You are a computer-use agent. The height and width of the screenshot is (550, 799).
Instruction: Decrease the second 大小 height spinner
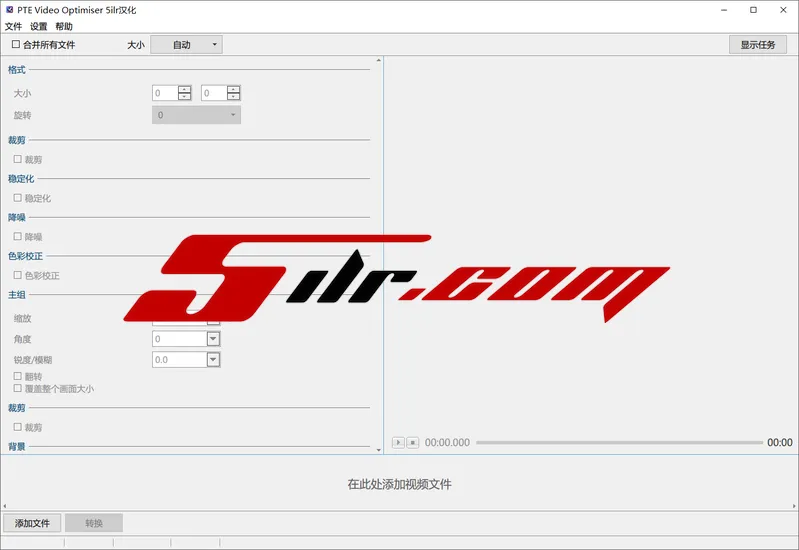pos(233,97)
